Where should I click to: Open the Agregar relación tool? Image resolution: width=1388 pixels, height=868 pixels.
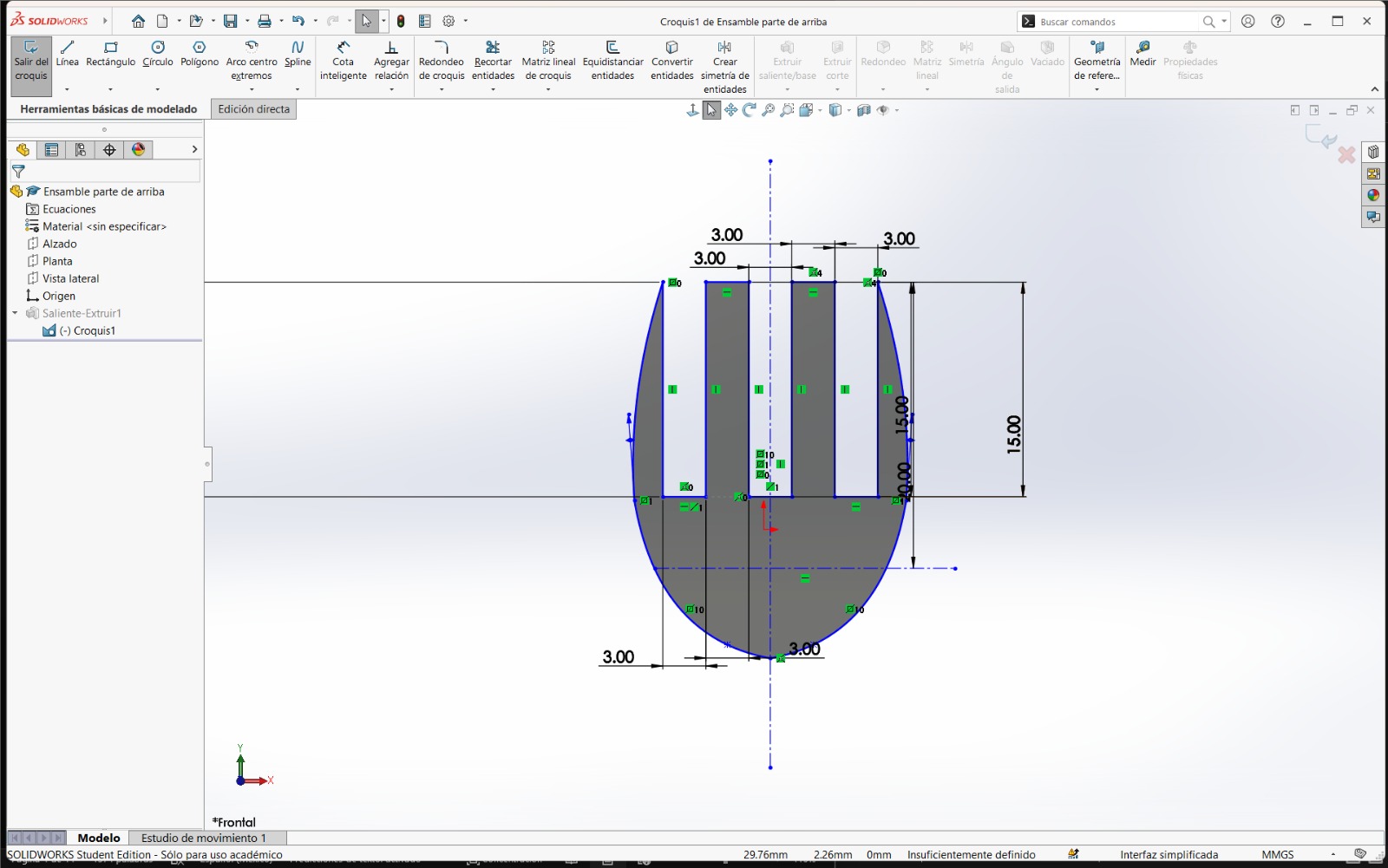coord(391,61)
